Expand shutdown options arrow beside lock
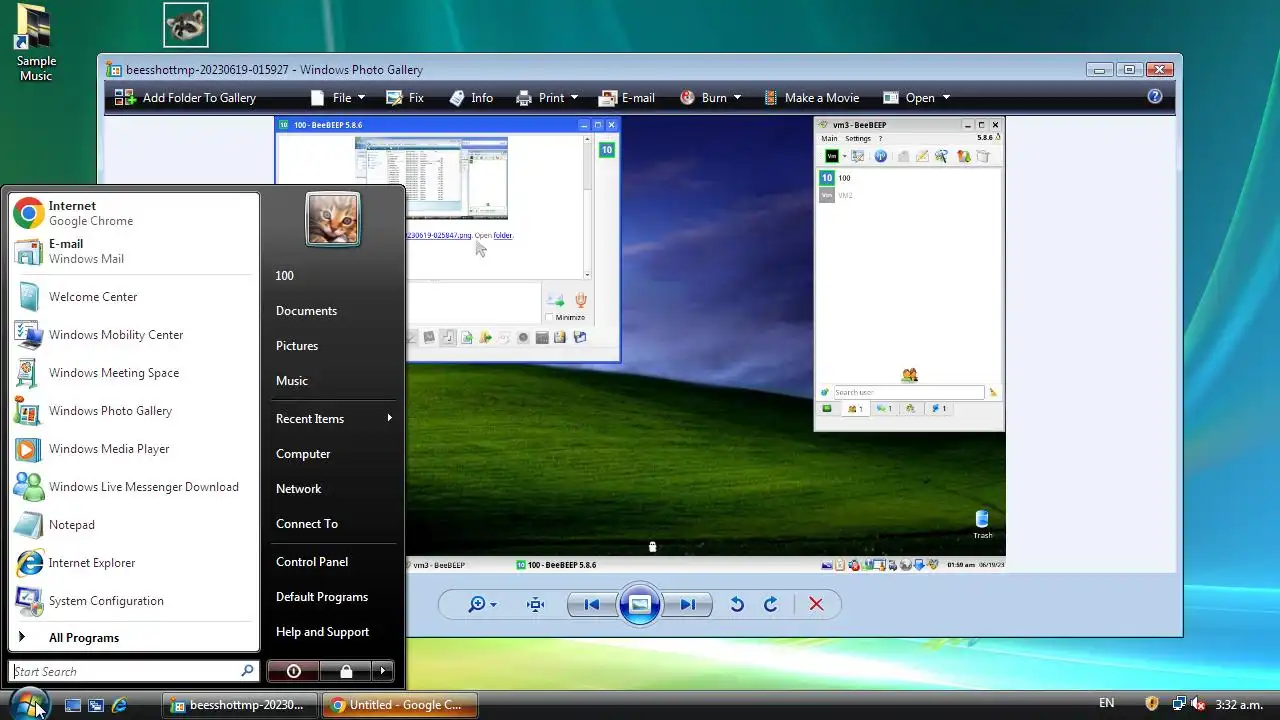Image resolution: width=1280 pixels, height=720 pixels. [x=383, y=671]
